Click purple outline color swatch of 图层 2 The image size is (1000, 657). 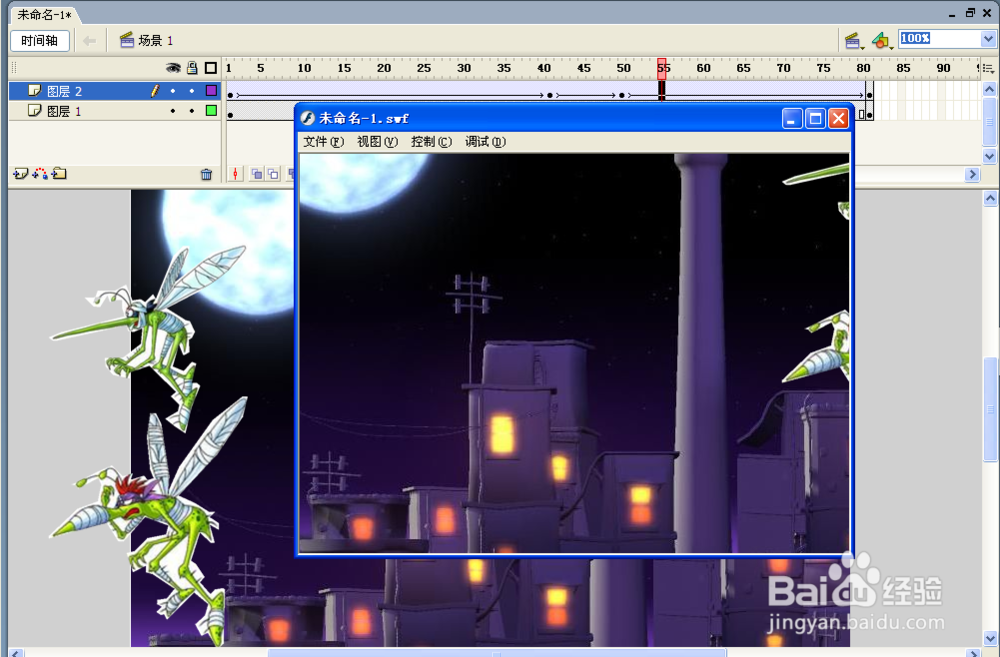coord(211,91)
